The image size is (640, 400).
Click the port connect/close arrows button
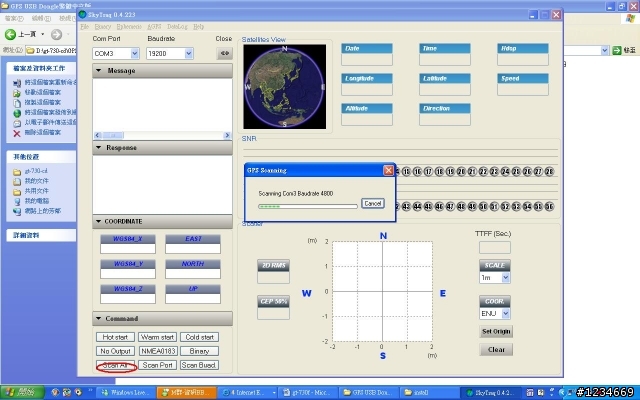pyautogui.click(x=224, y=53)
